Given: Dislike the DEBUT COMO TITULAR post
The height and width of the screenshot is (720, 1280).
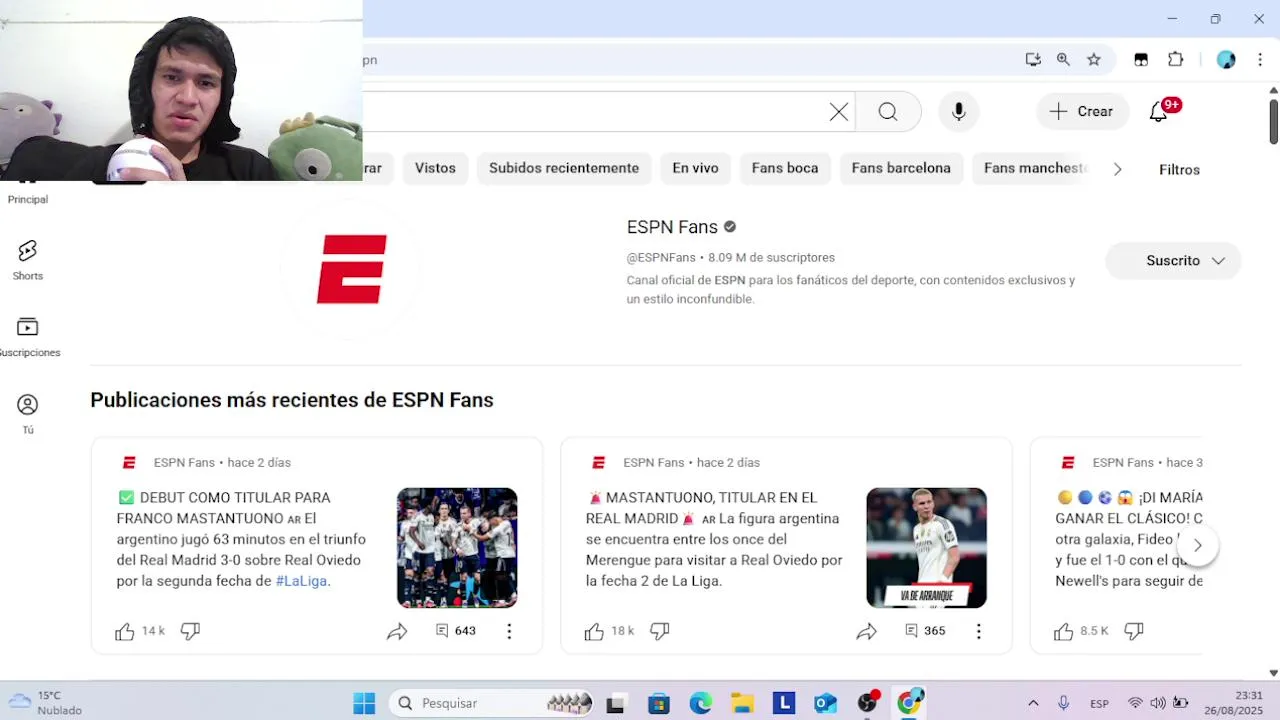Looking at the screenshot, I should 190,631.
